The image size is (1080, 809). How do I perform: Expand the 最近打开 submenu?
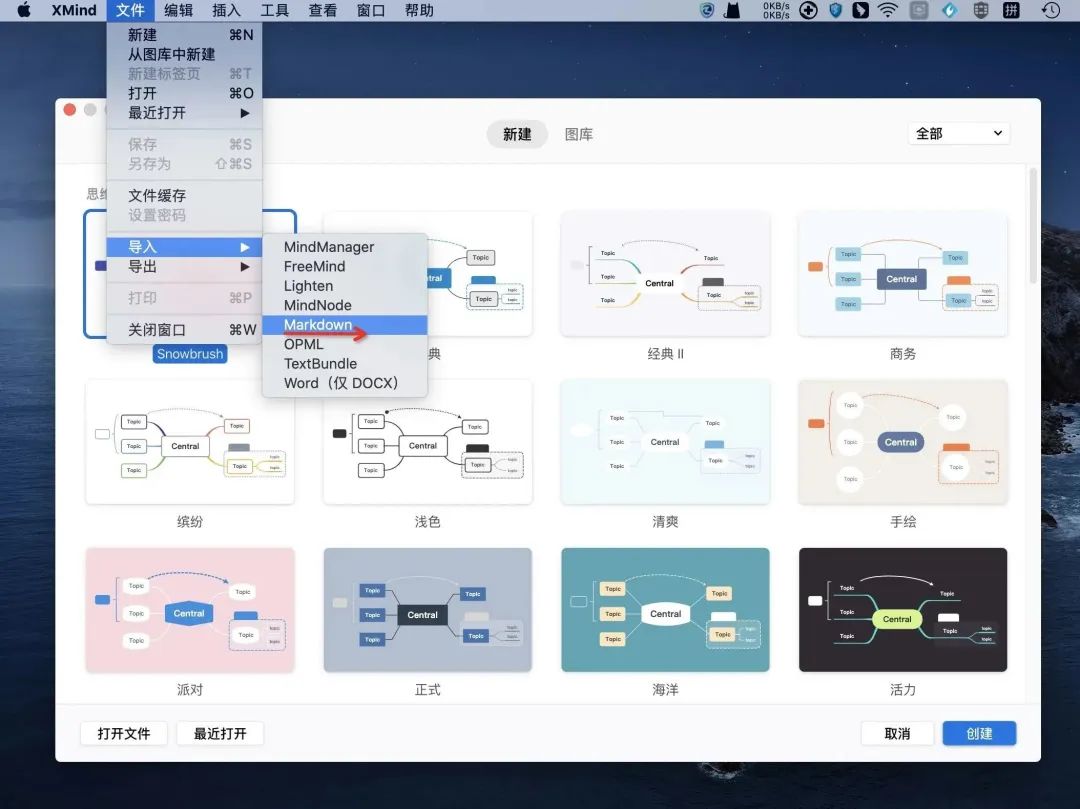point(185,112)
